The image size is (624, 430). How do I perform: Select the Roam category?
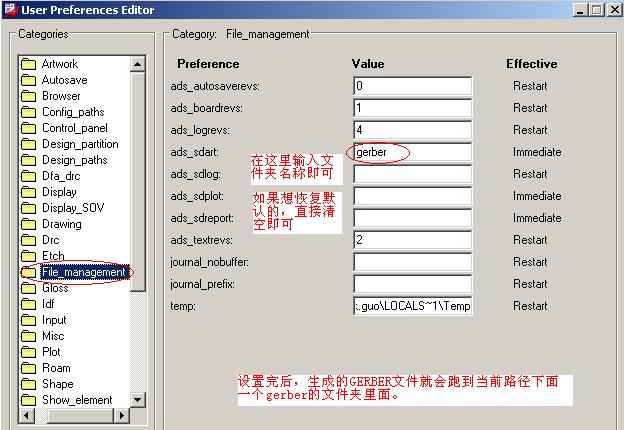(56, 368)
